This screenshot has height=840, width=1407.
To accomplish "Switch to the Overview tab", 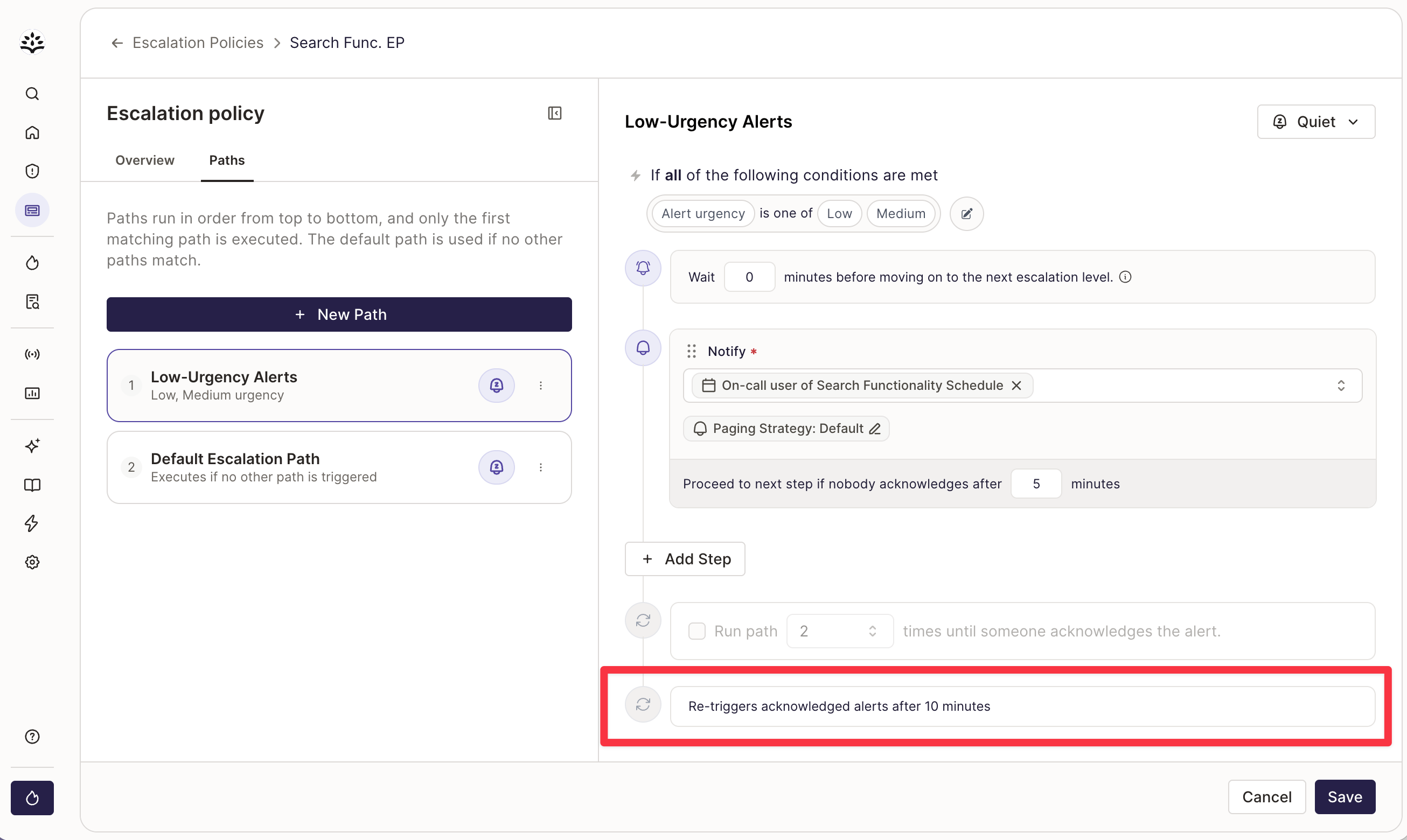I will point(145,160).
